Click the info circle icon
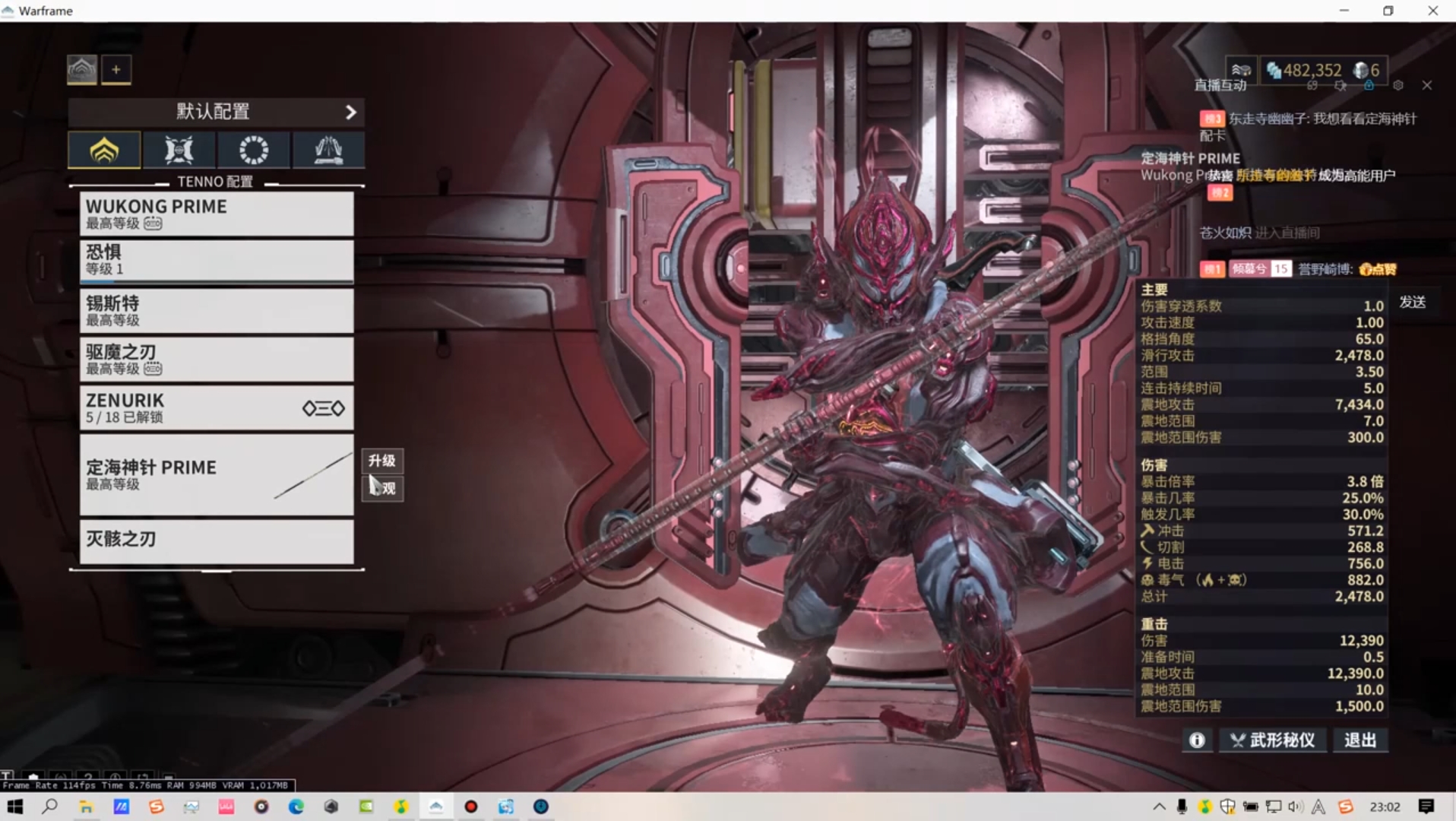 click(x=1197, y=740)
